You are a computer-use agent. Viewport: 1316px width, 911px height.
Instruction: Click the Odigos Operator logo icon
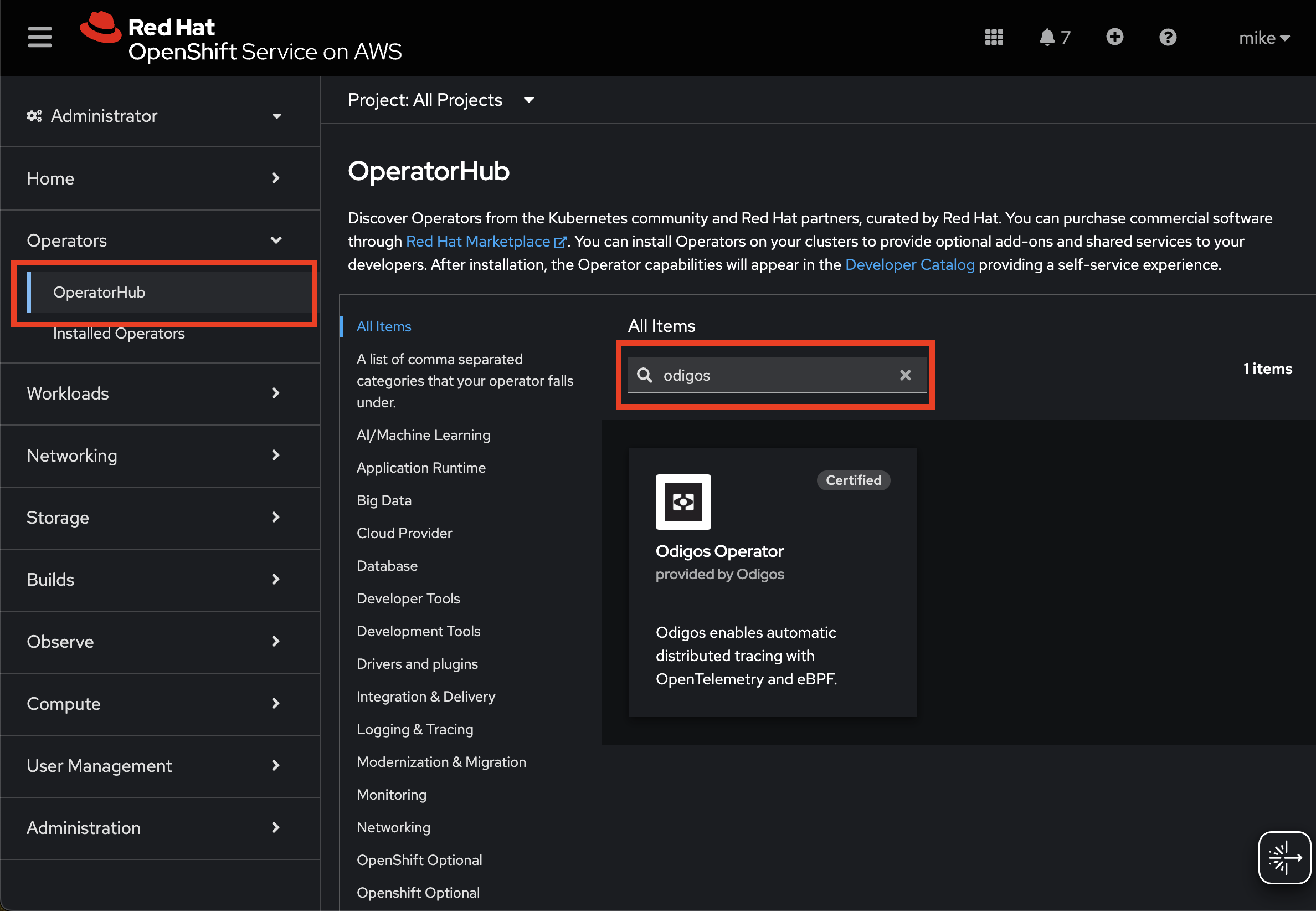[683, 501]
